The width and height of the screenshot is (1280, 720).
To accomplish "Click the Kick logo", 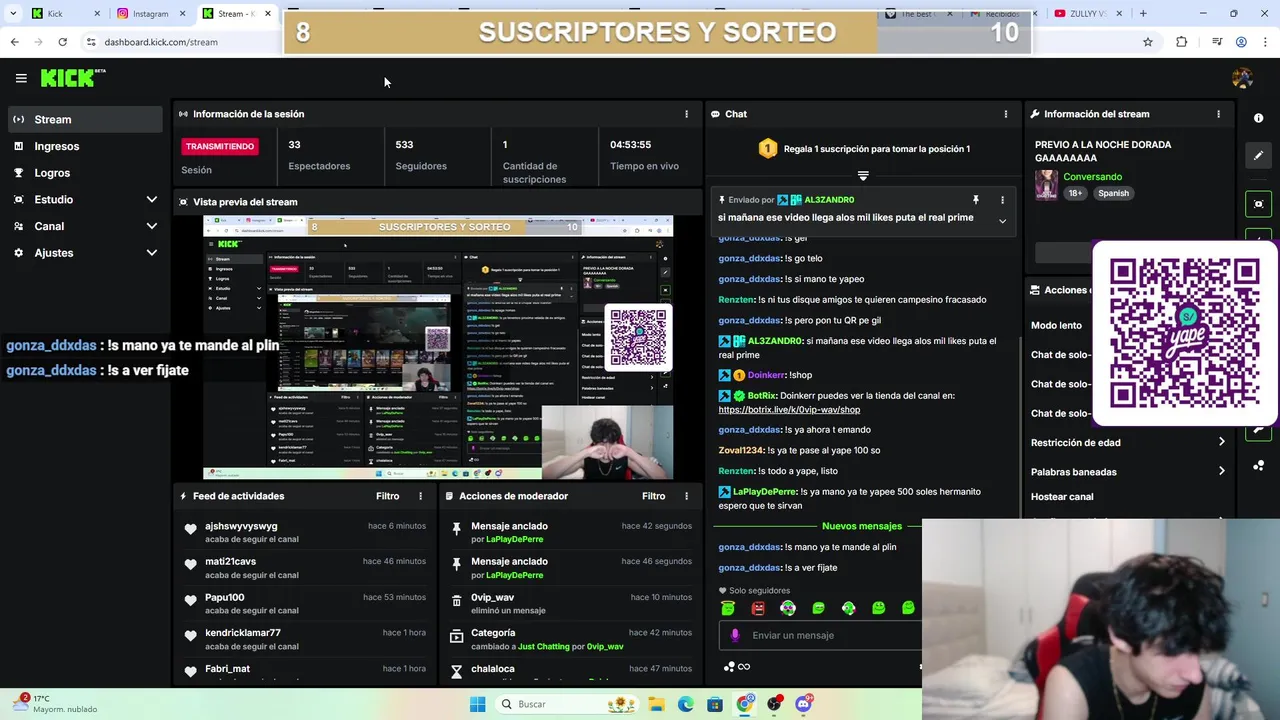I will pyautogui.click(x=72, y=78).
